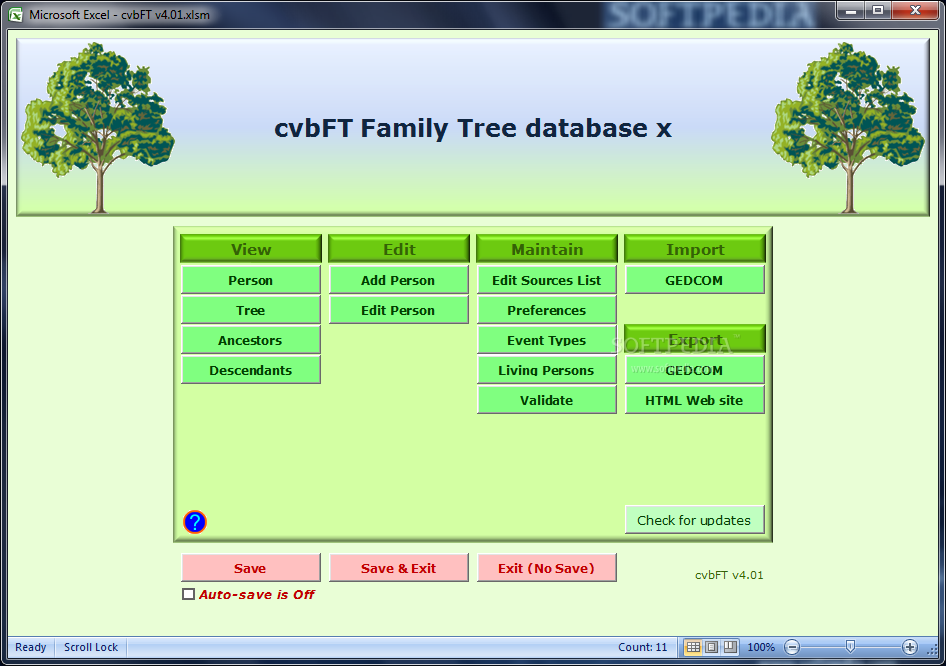Open Edit Sources List
The height and width of the screenshot is (666, 946).
point(547,280)
